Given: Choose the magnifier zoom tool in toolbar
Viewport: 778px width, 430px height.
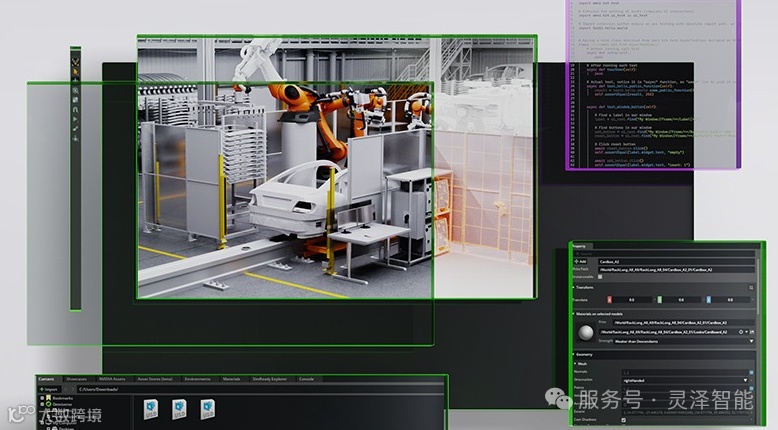Looking at the screenshot, I should [75, 91].
